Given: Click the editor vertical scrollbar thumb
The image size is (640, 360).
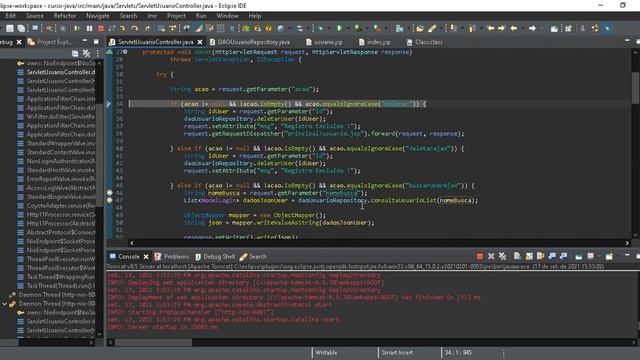Looking at the screenshot, I should 636,88.
